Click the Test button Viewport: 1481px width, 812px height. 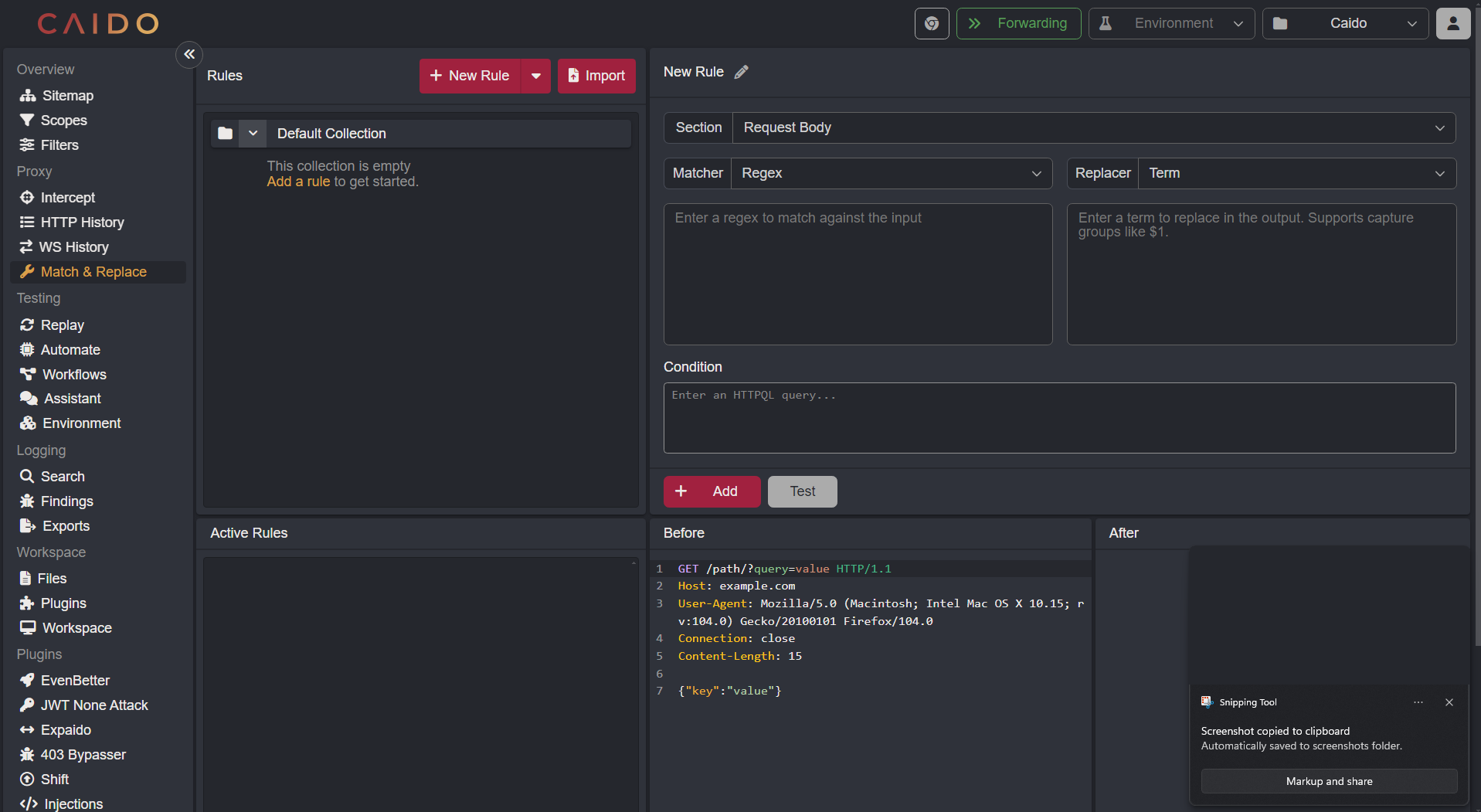[x=802, y=491]
